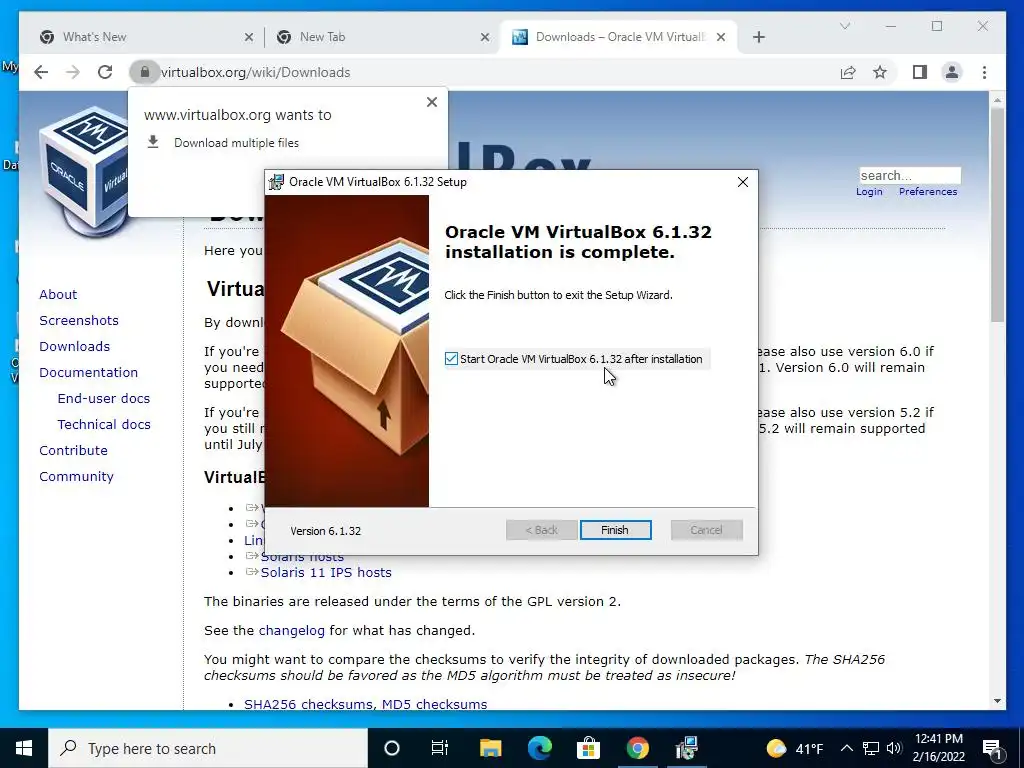The image size is (1024, 768).
Task: Click the scrollbar down arrow
Action: 997,701
